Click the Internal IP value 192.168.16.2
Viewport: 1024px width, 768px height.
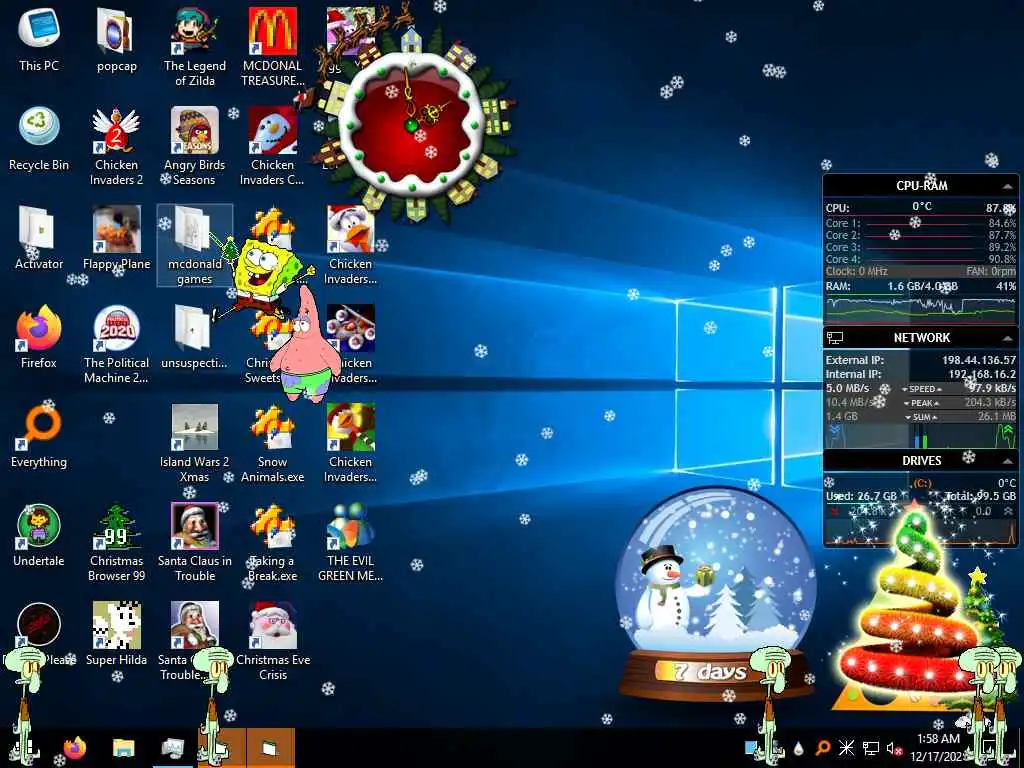982,374
